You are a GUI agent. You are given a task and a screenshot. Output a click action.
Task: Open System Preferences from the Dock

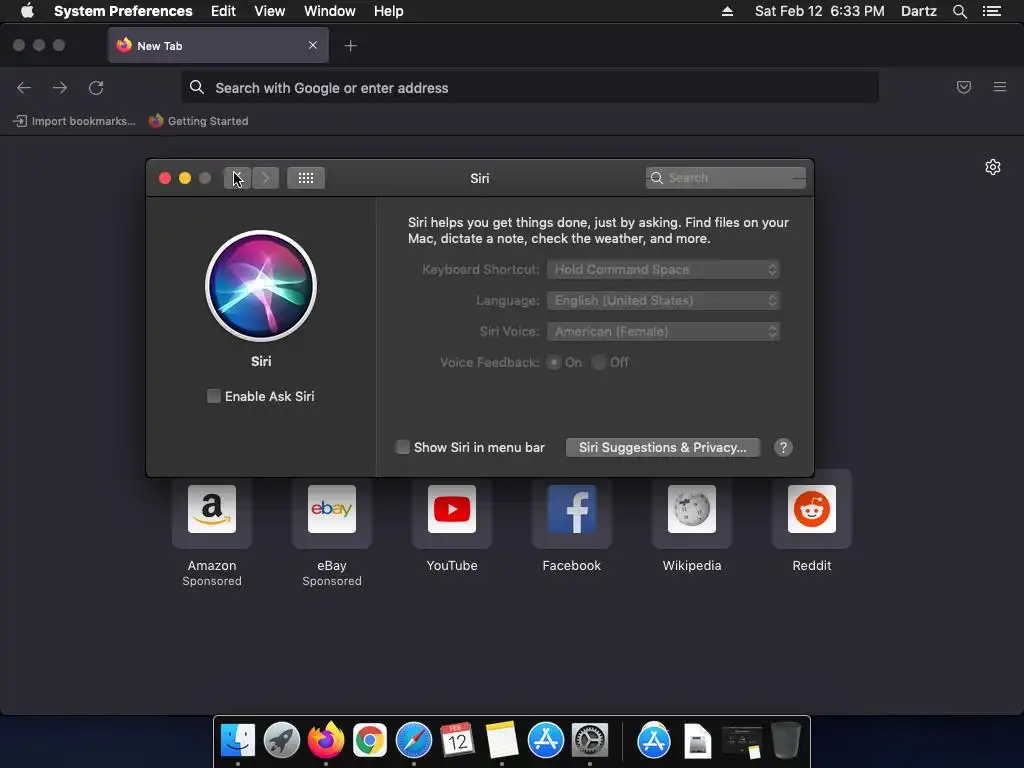[x=590, y=741]
